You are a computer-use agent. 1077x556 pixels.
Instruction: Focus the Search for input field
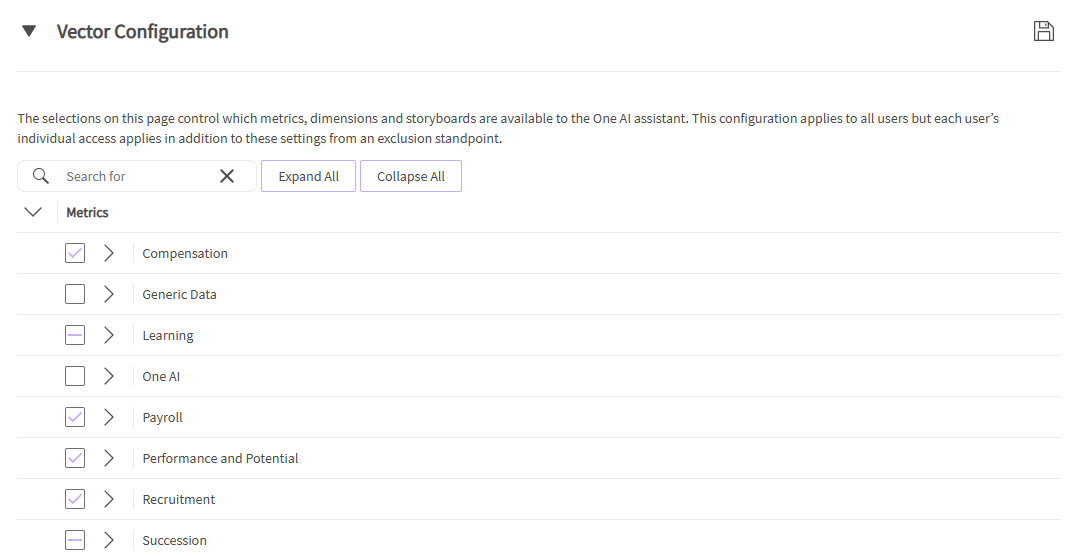pos(135,176)
